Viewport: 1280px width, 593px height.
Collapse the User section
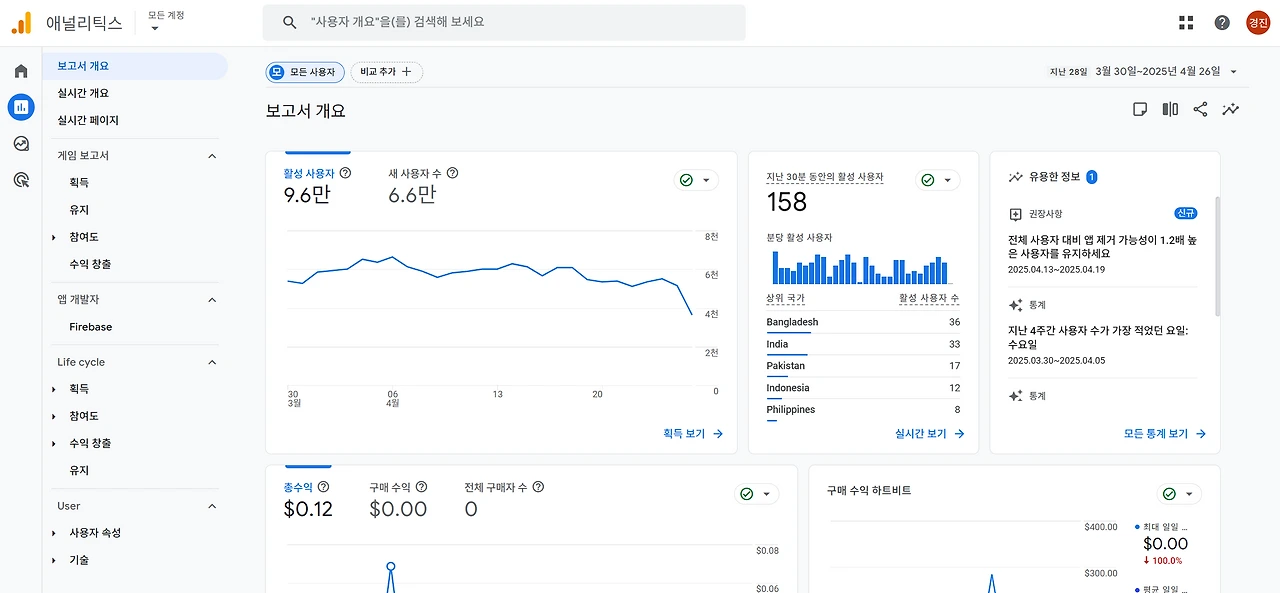click(x=212, y=506)
